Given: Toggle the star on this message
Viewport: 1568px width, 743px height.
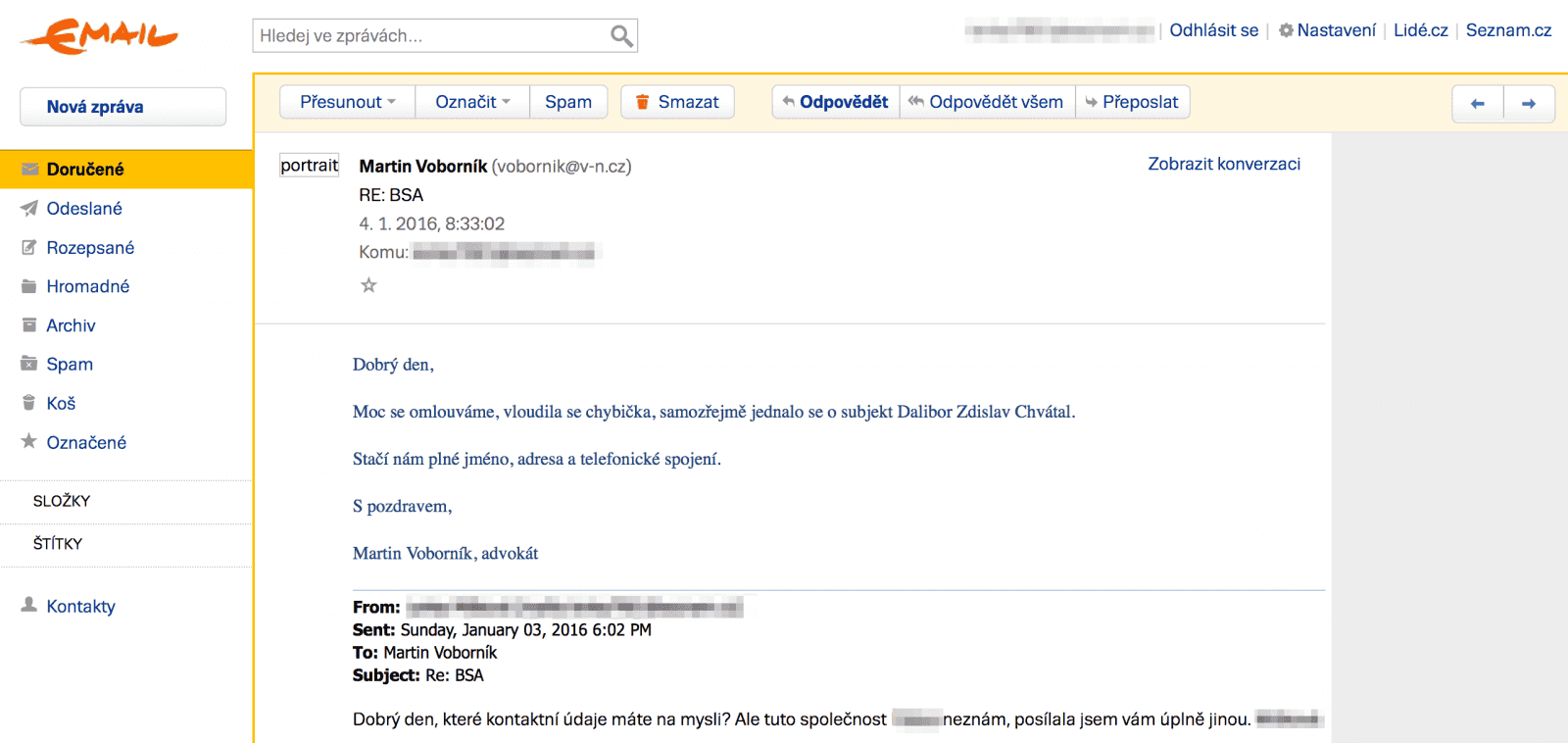Looking at the screenshot, I should click(368, 285).
